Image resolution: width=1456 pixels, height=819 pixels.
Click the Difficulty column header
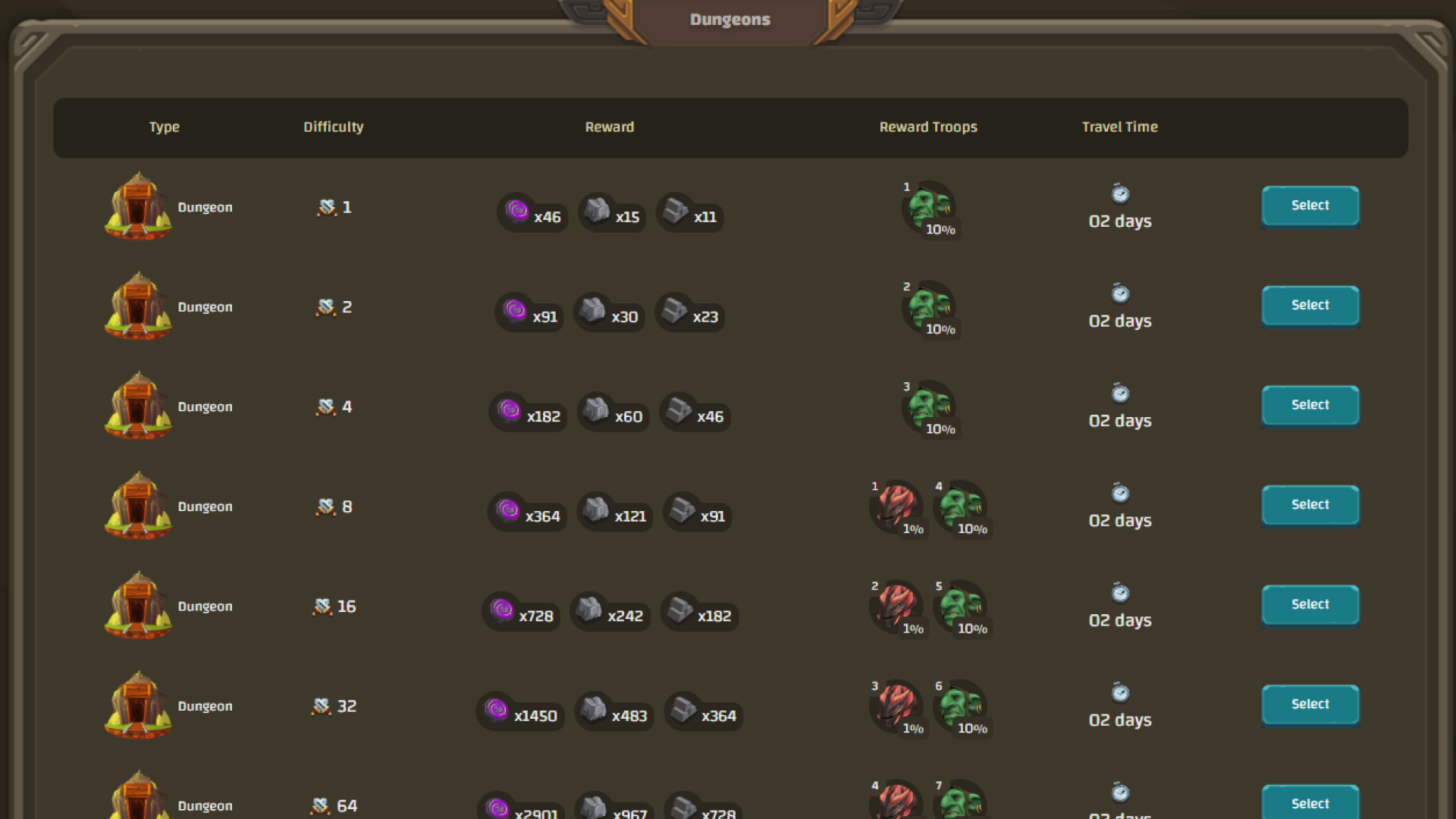(x=333, y=127)
